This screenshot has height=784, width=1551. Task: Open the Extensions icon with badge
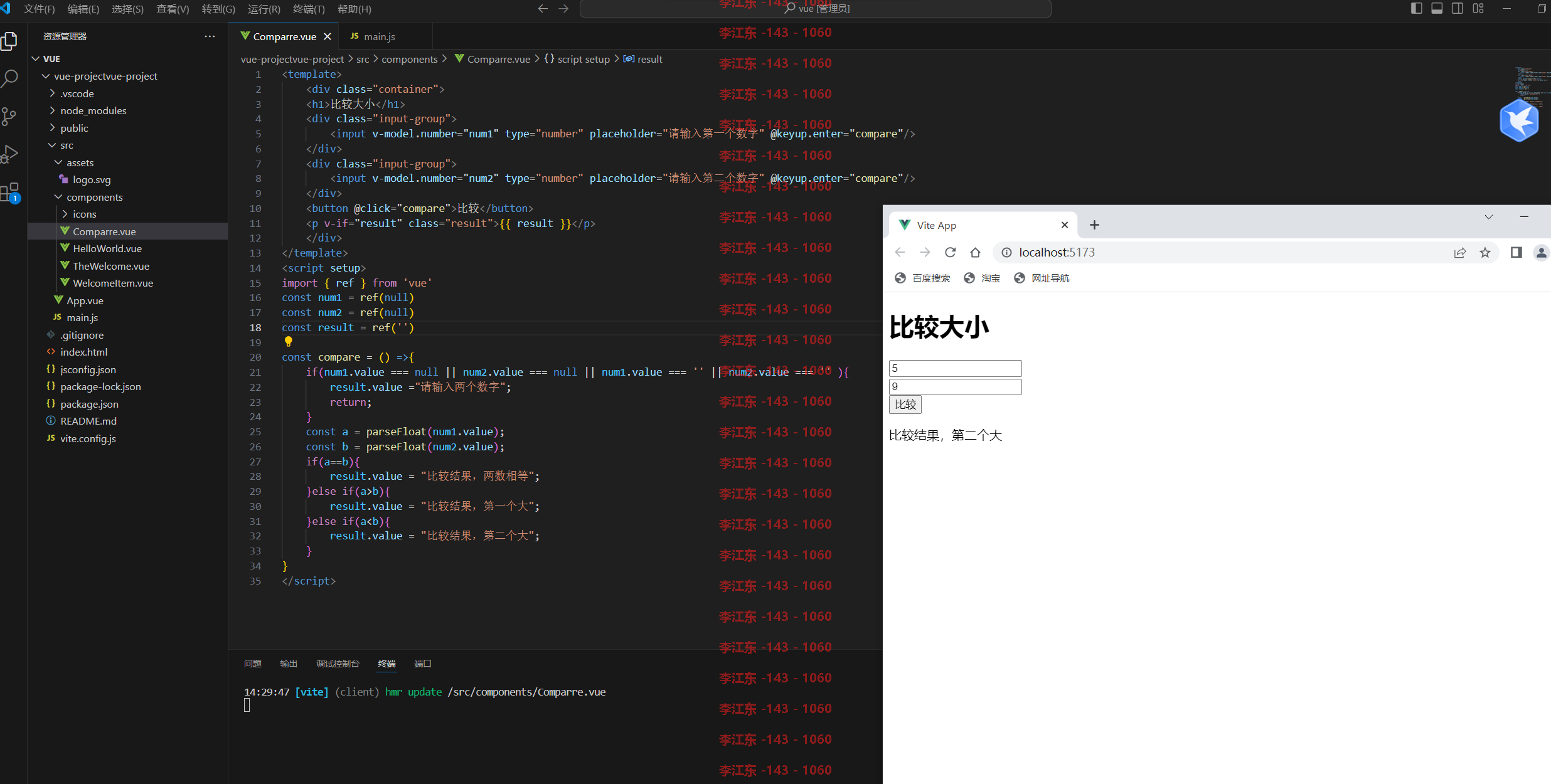(11, 192)
